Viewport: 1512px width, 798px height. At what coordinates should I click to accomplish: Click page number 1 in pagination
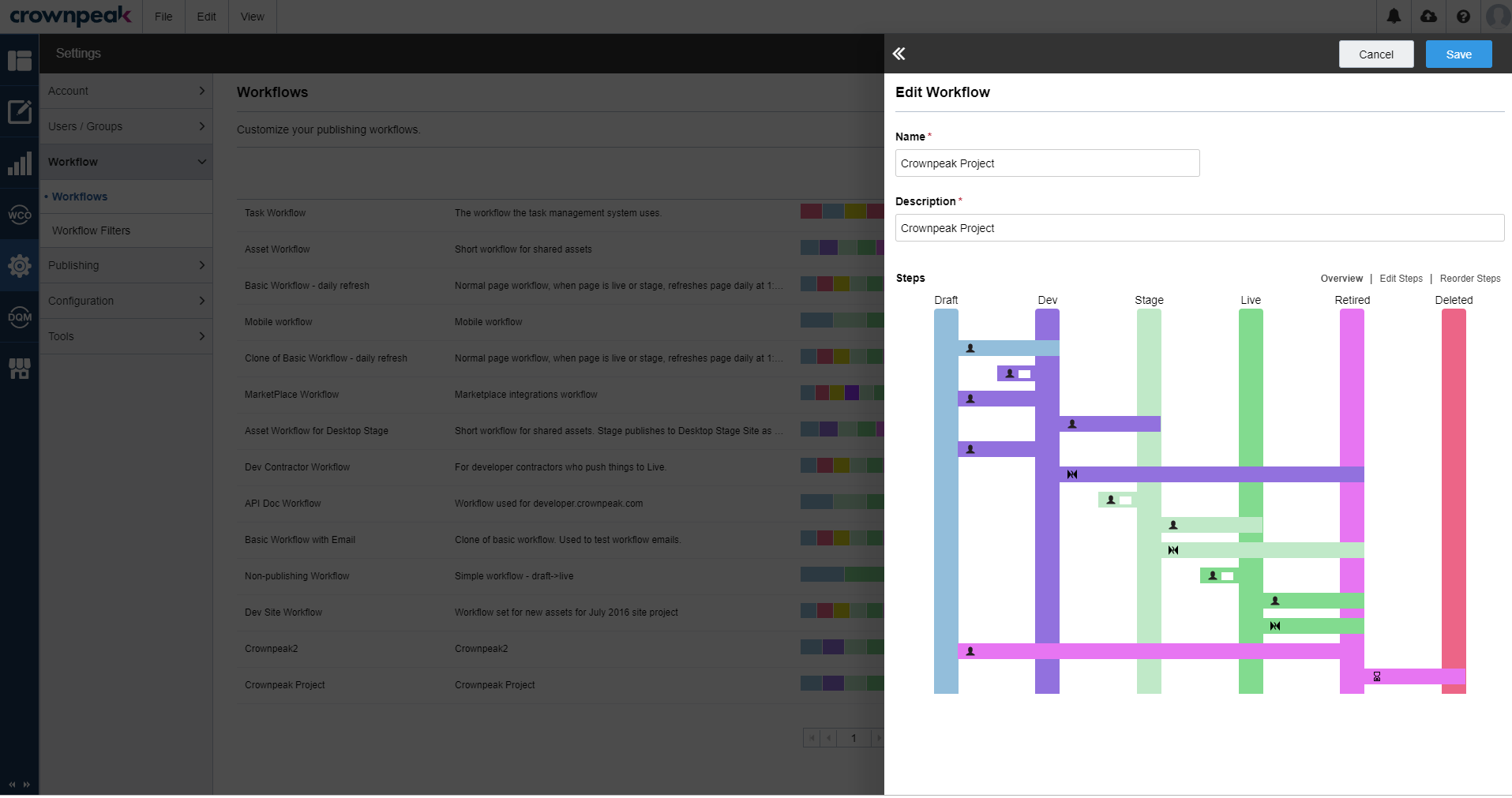coord(854,738)
